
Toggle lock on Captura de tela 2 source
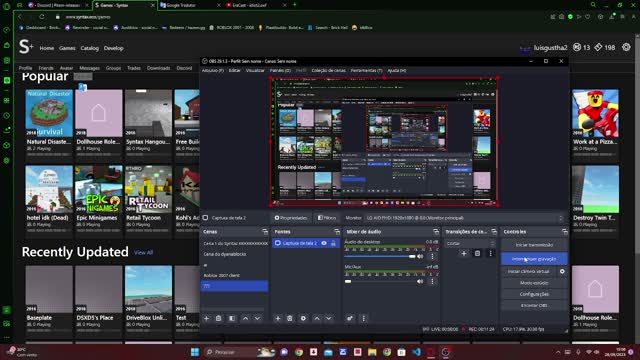pos(333,243)
